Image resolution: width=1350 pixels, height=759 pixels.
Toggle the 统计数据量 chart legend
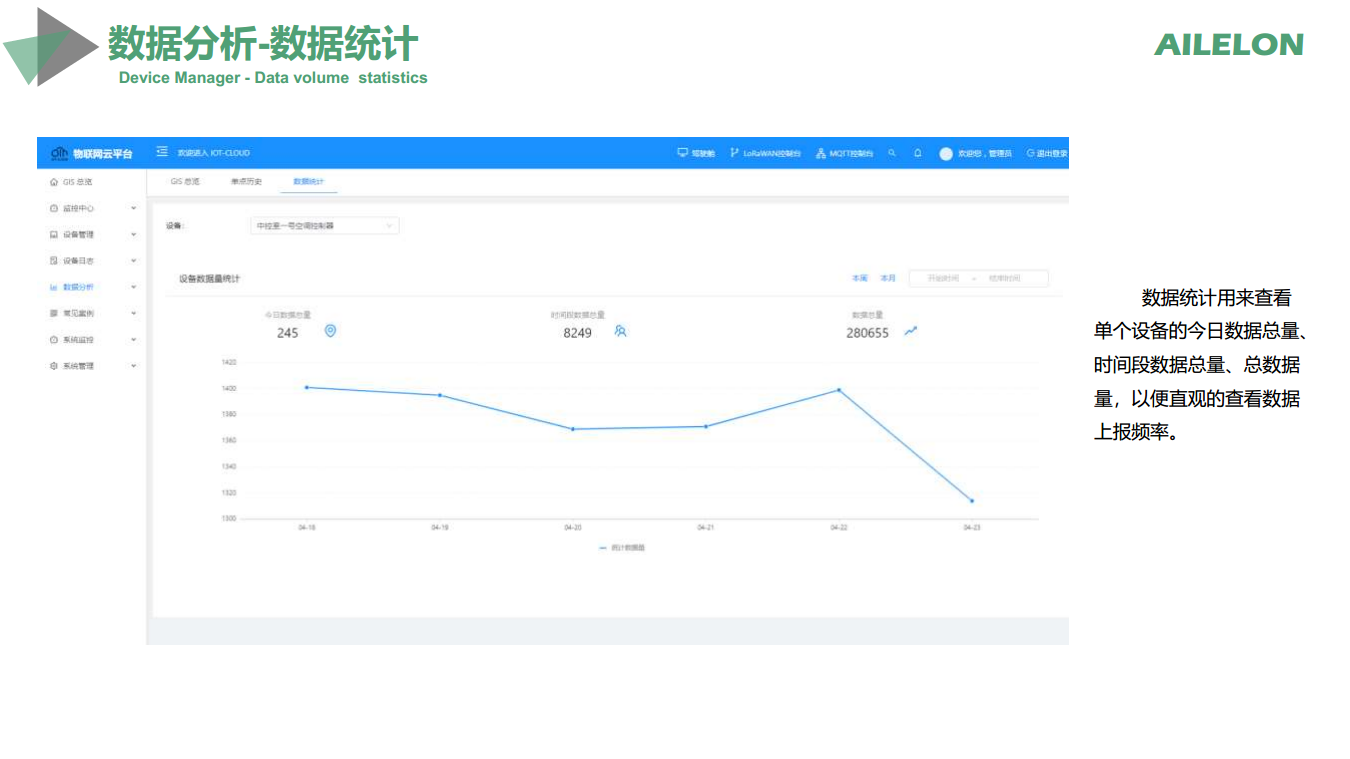click(622, 548)
